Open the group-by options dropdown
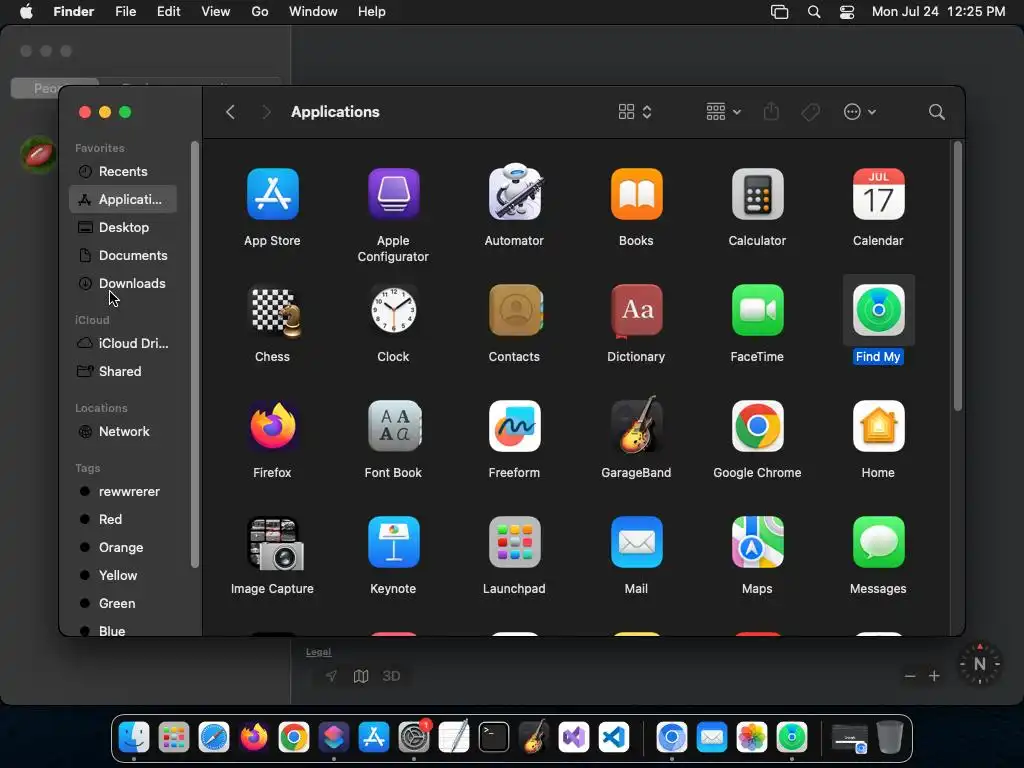 (x=723, y=112)
